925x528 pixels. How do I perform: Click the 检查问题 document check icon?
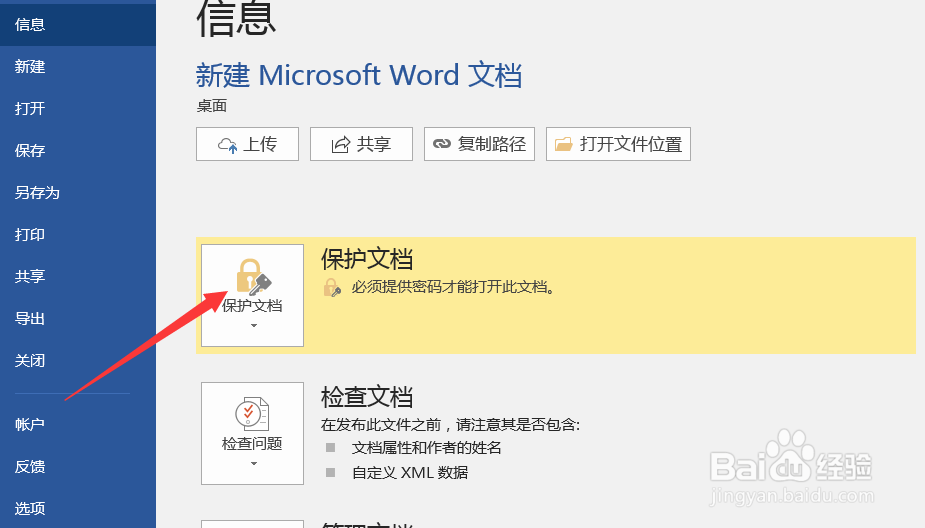(252, 414)
